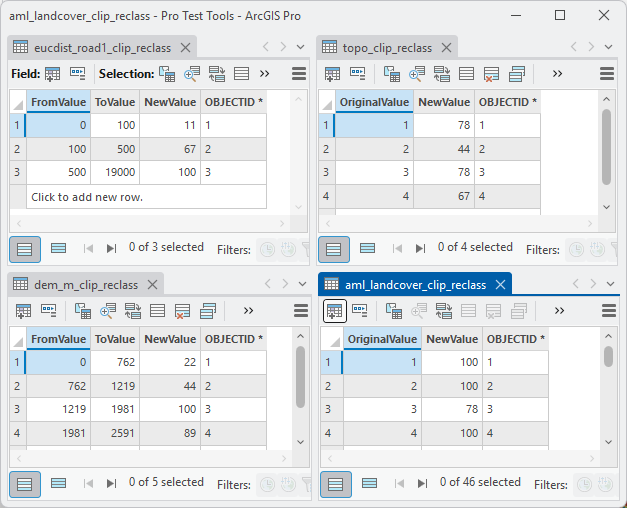
Task: Toggle Show All Records in eucdist_road1_clip_reclass table
Action: point(25,249)
